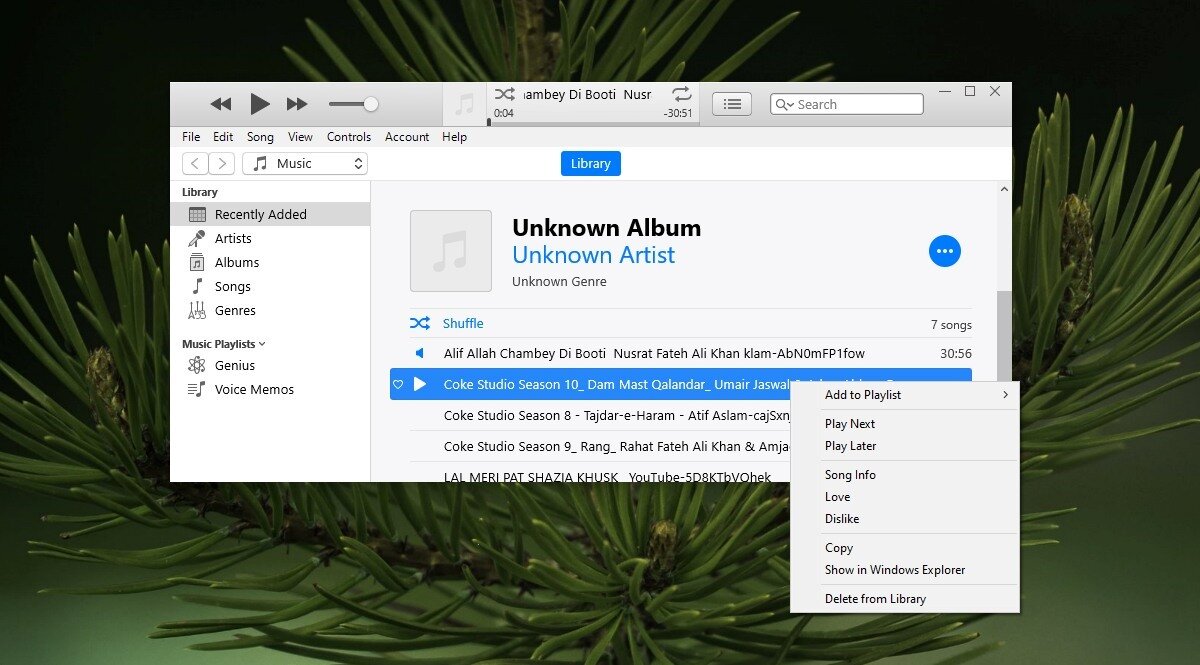Open the Genres view

click(233, 310)
